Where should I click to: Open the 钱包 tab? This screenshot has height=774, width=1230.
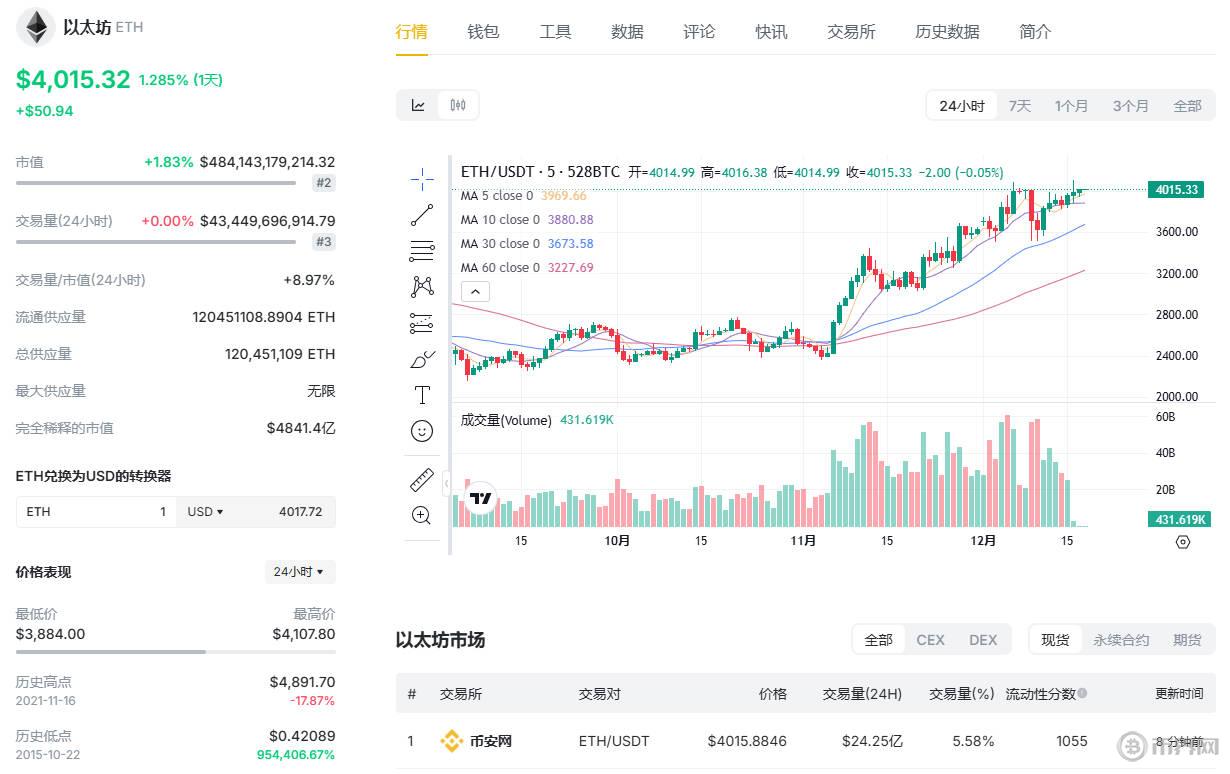(483, 32)
